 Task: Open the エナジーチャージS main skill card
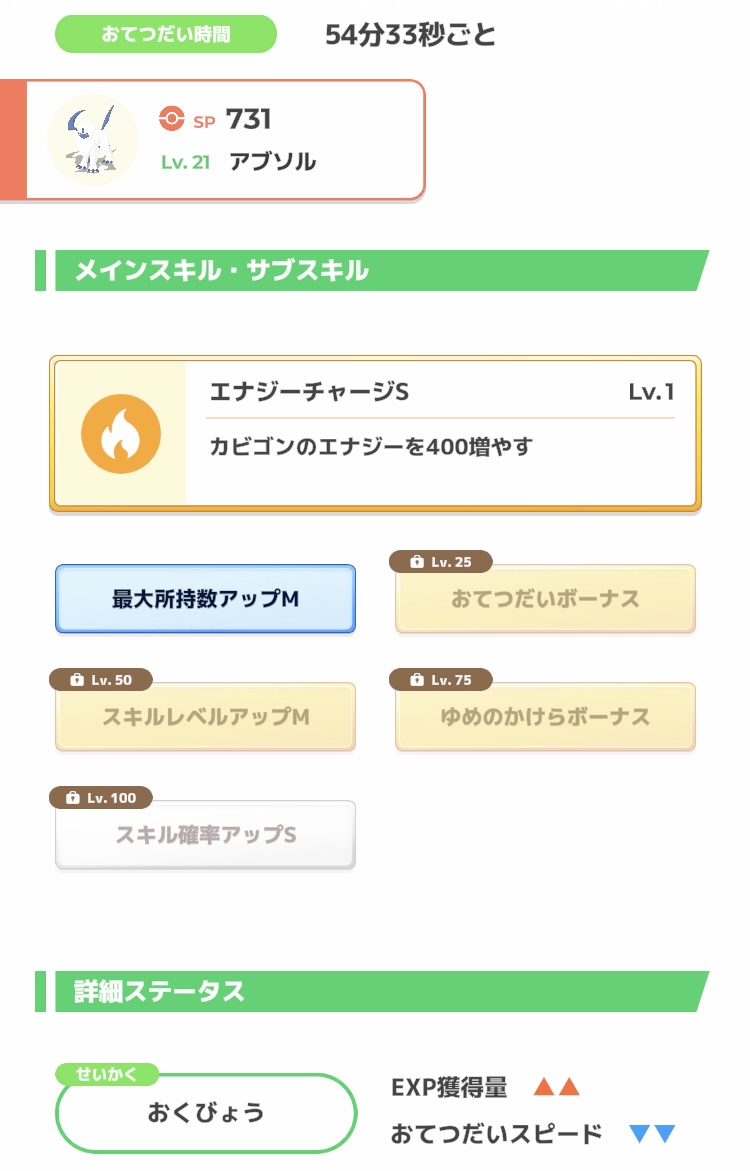375,434
